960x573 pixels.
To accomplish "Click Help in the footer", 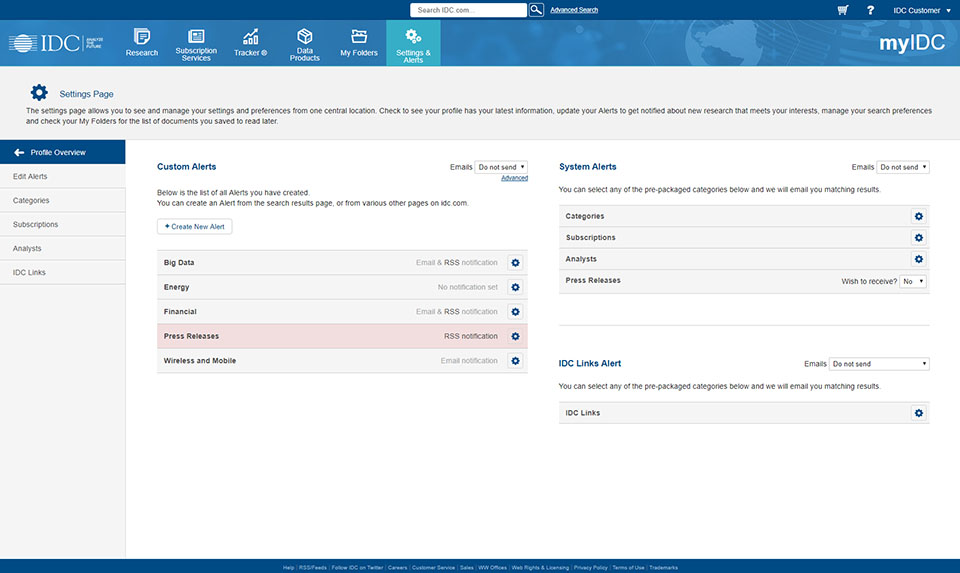I will [288, 567].
